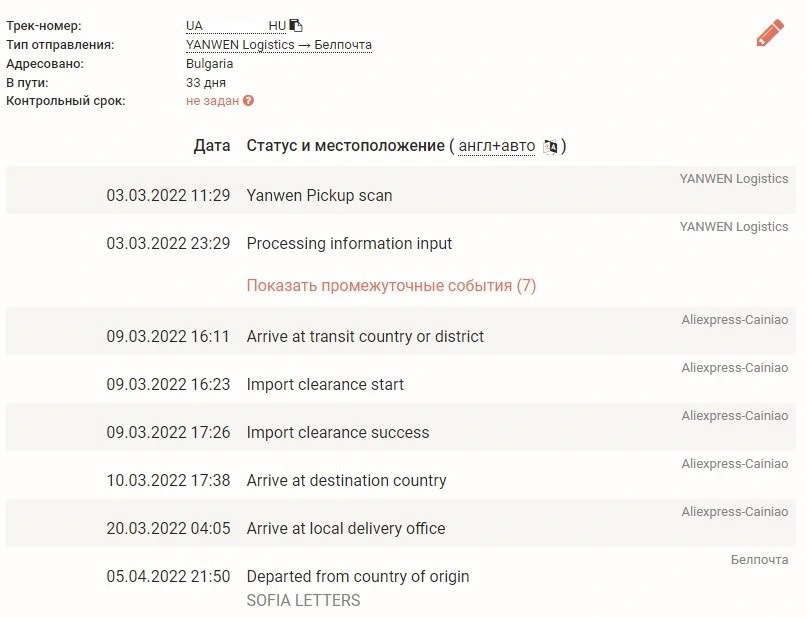Select the Yanwen Pickup scan row
The width and height of the screenshot is (807, 617).
pyautogui.click(x=401, y=190)
